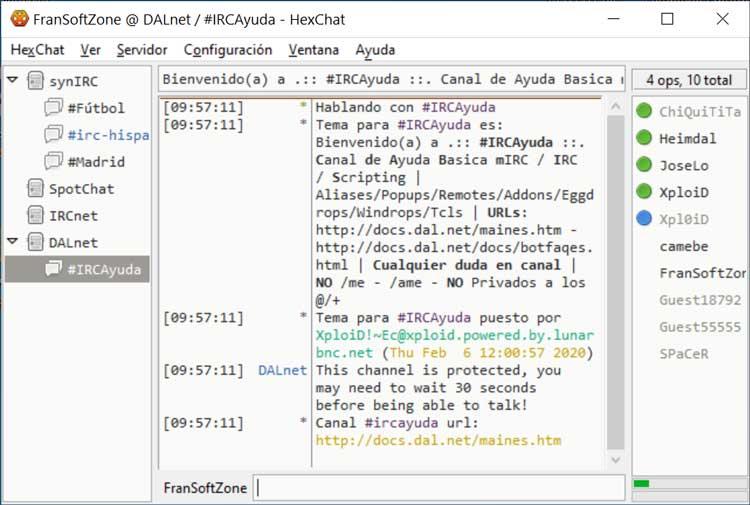Viewport: 750px width, 505px height.
Task: Click ChiQuiTiTa's green op status dot
Action: click(x=644, y=111)
